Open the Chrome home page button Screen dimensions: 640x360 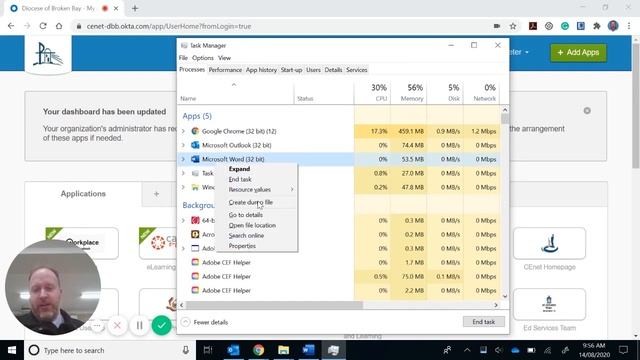pos(59,26)
